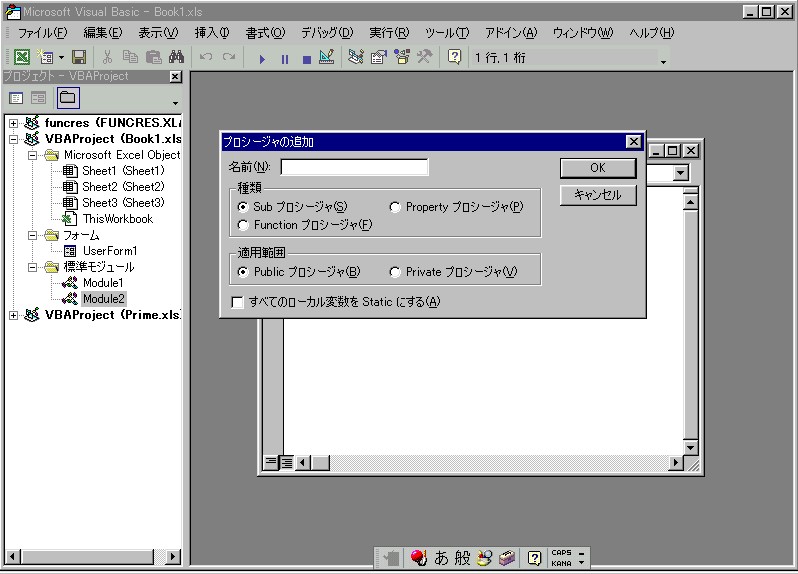Open the Project Explorer toolbar icon
Viewport: 798px width, 574px height.
[356, 58]
